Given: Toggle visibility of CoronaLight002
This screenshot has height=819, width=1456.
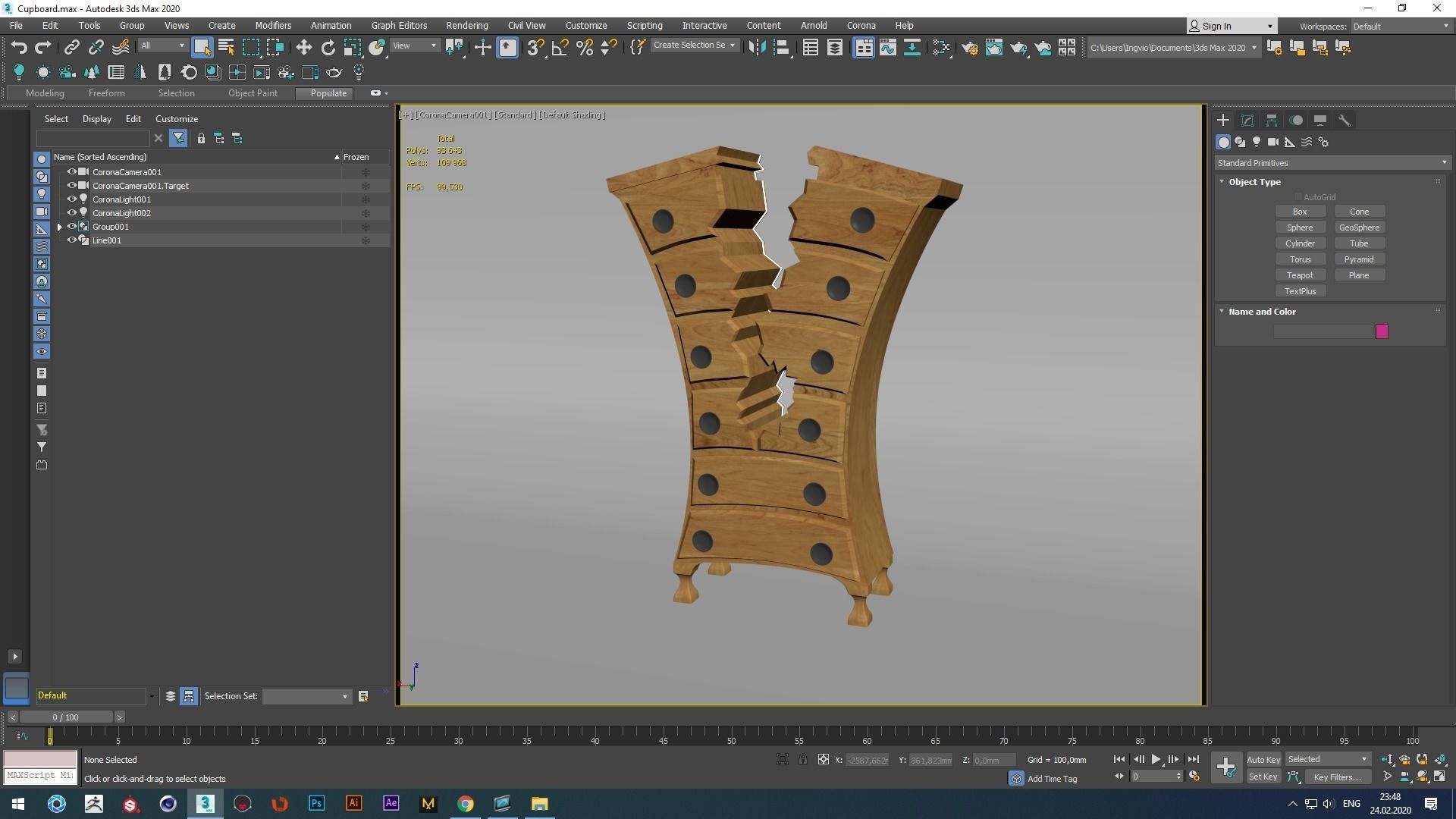Looking at the screenshot, I should coord(72,213).
